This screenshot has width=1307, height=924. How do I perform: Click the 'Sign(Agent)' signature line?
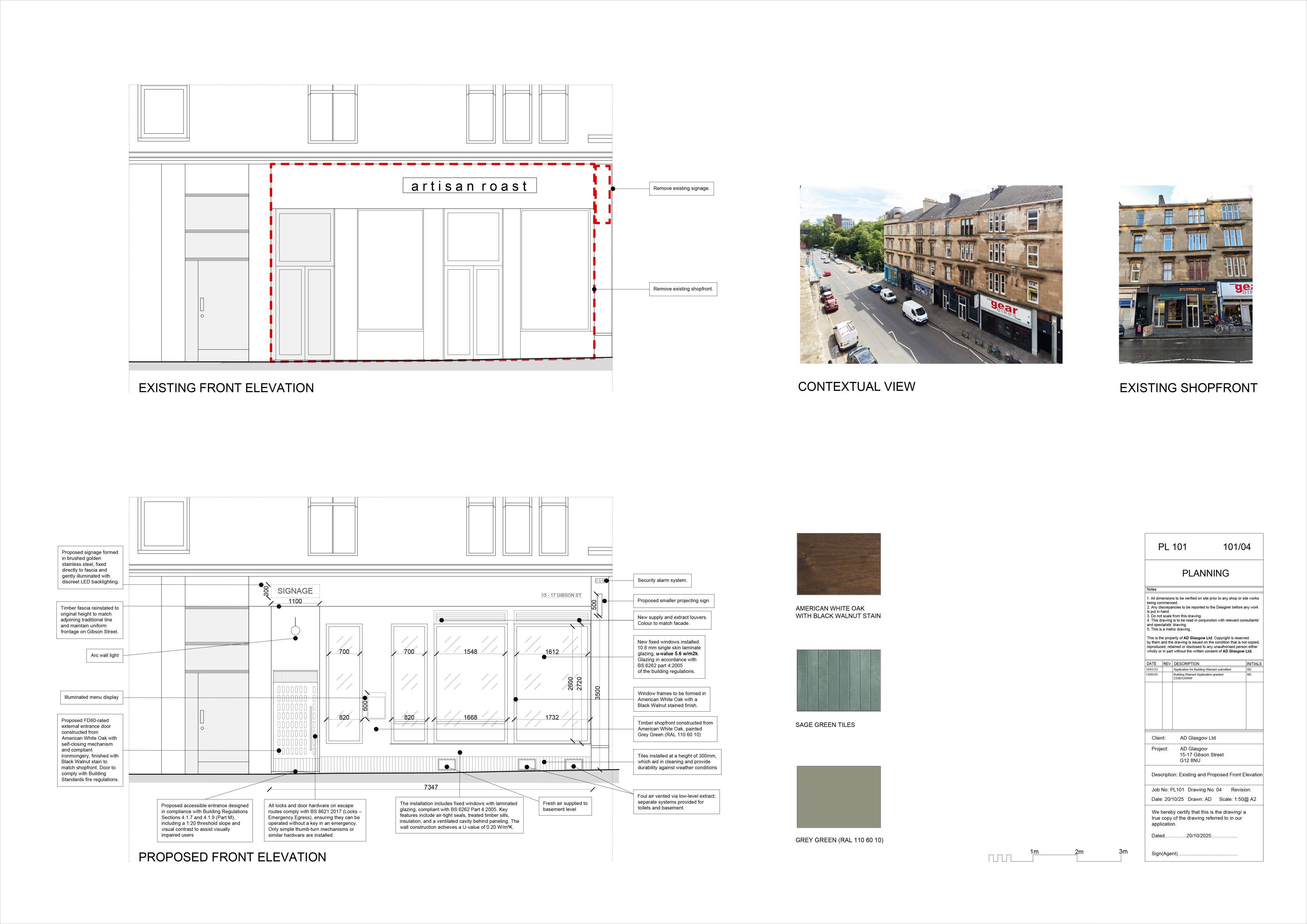(x=1194, y=854)
